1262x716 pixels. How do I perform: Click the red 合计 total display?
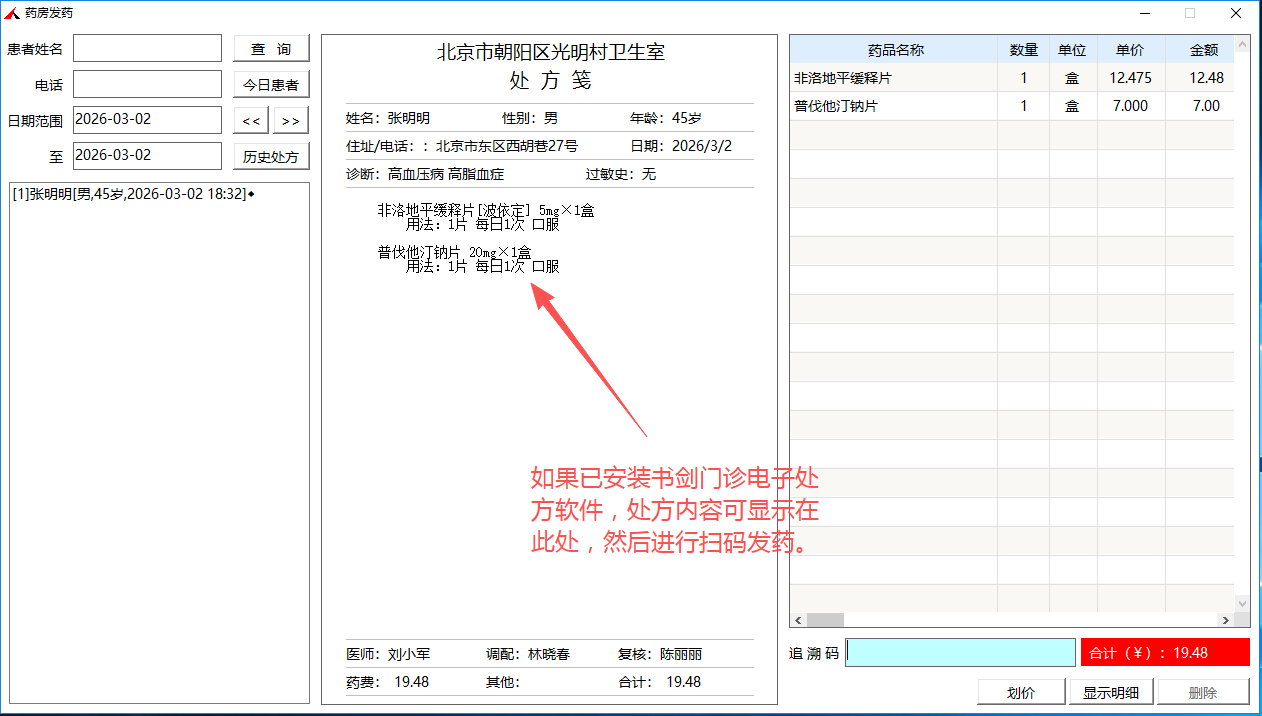click(x=1165, y=653)
